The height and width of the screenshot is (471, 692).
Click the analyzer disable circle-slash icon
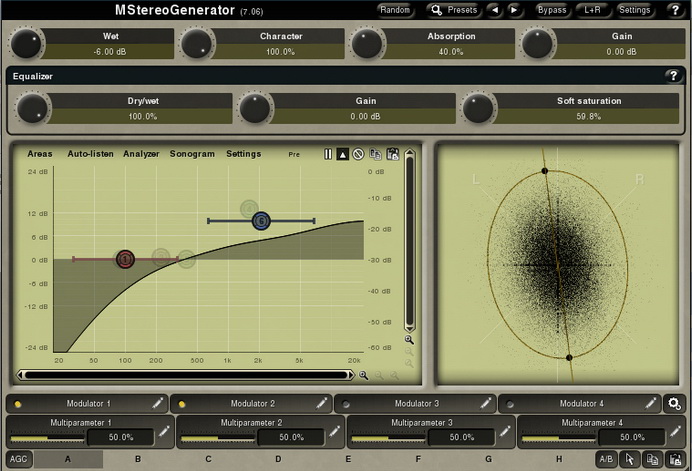coord(358,154)
